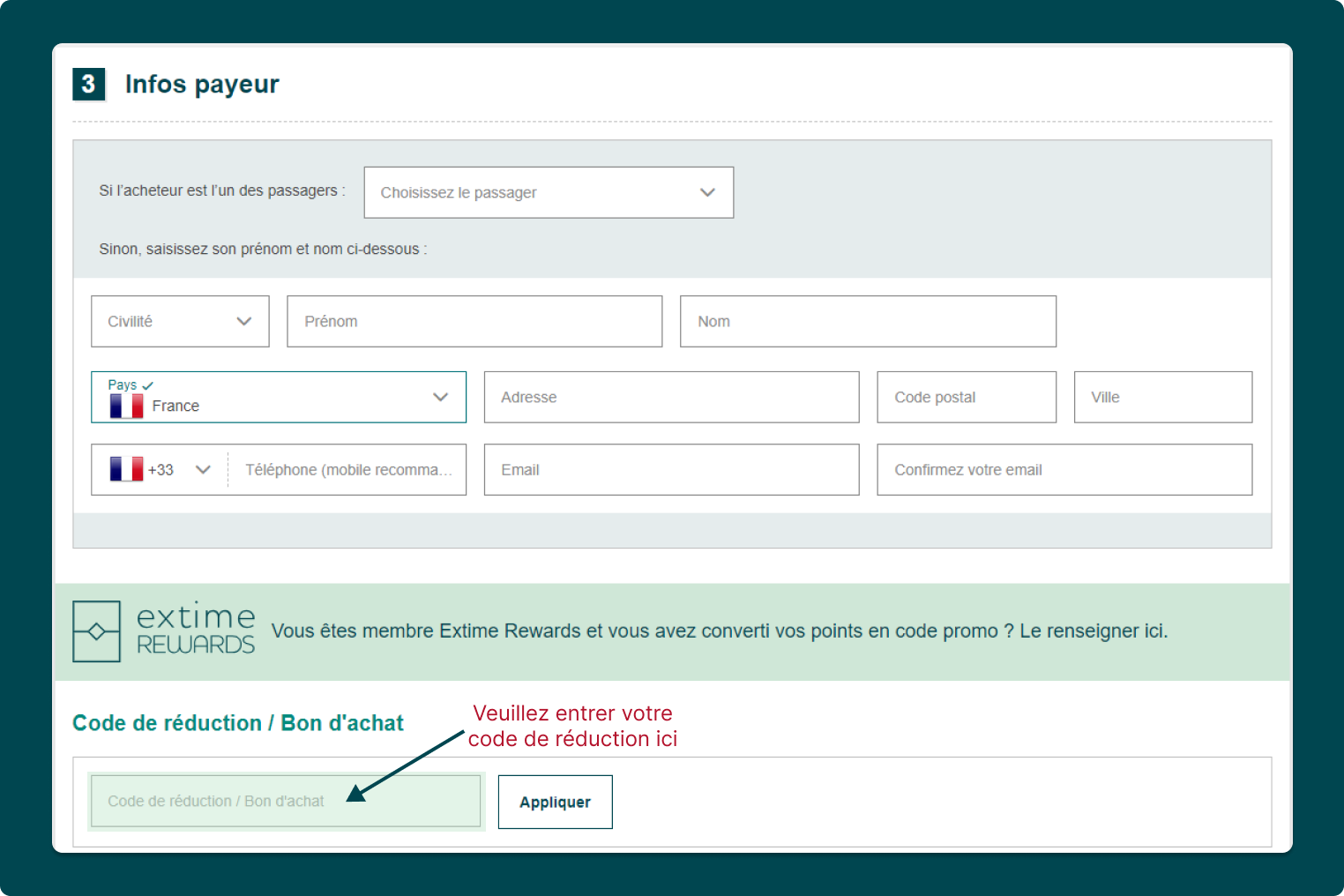The width and height of the screenshot is (1344, 896).
Task: Select the Code postal field
Action: (x=966, y=397)
